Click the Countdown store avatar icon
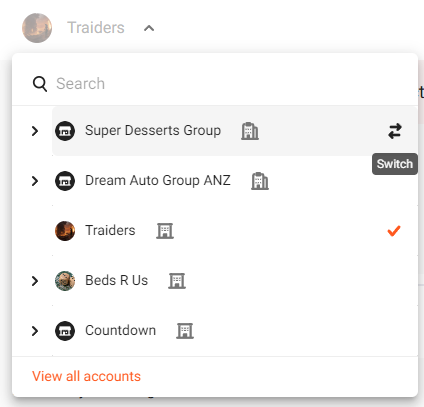 (x=65, y=331)
